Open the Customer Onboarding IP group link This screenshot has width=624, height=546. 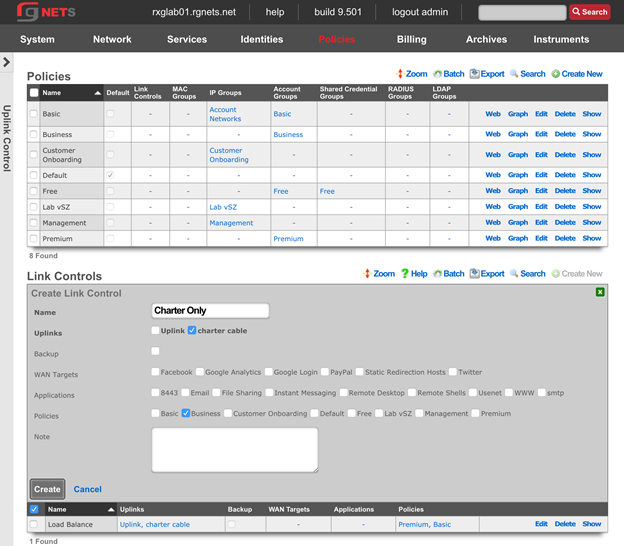pyautogui.click(x=229, y=155)
